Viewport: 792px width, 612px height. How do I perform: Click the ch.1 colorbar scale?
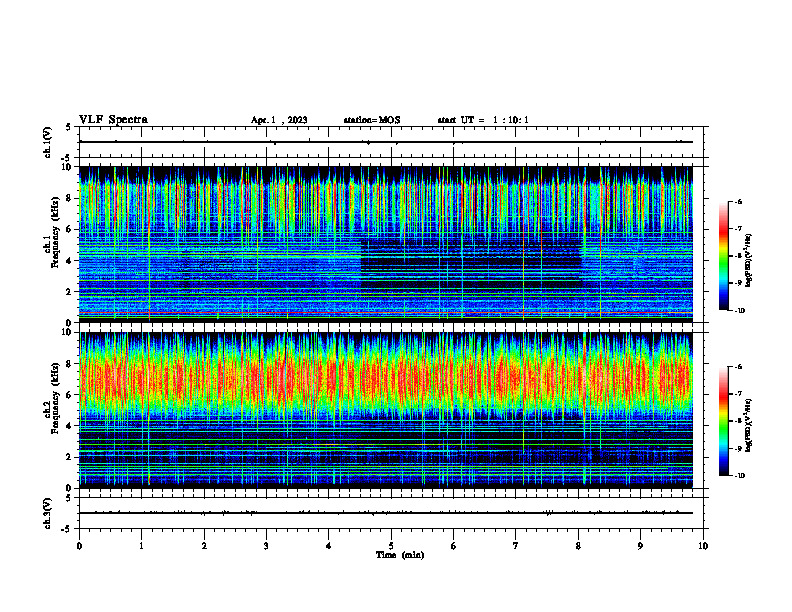723,256
